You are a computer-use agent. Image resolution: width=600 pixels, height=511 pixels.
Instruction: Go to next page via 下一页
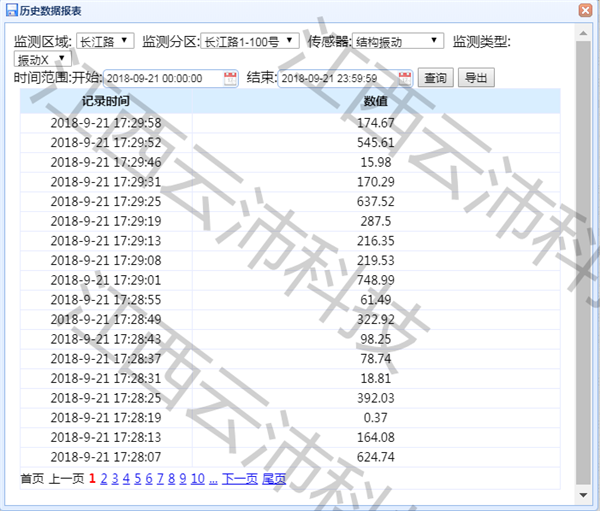[240, 478]
